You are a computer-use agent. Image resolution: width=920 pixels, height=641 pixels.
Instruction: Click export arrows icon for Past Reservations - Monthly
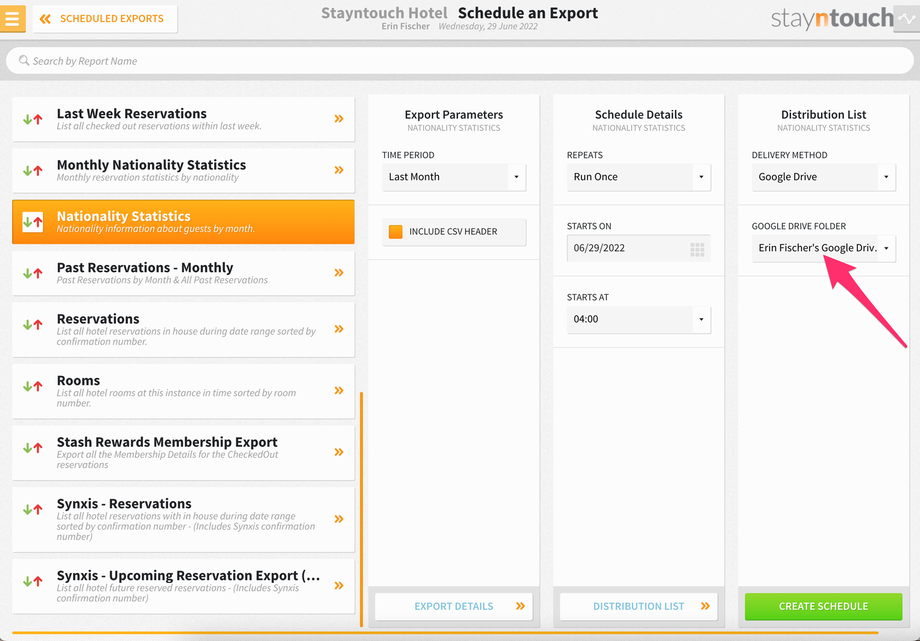point(33,273)
